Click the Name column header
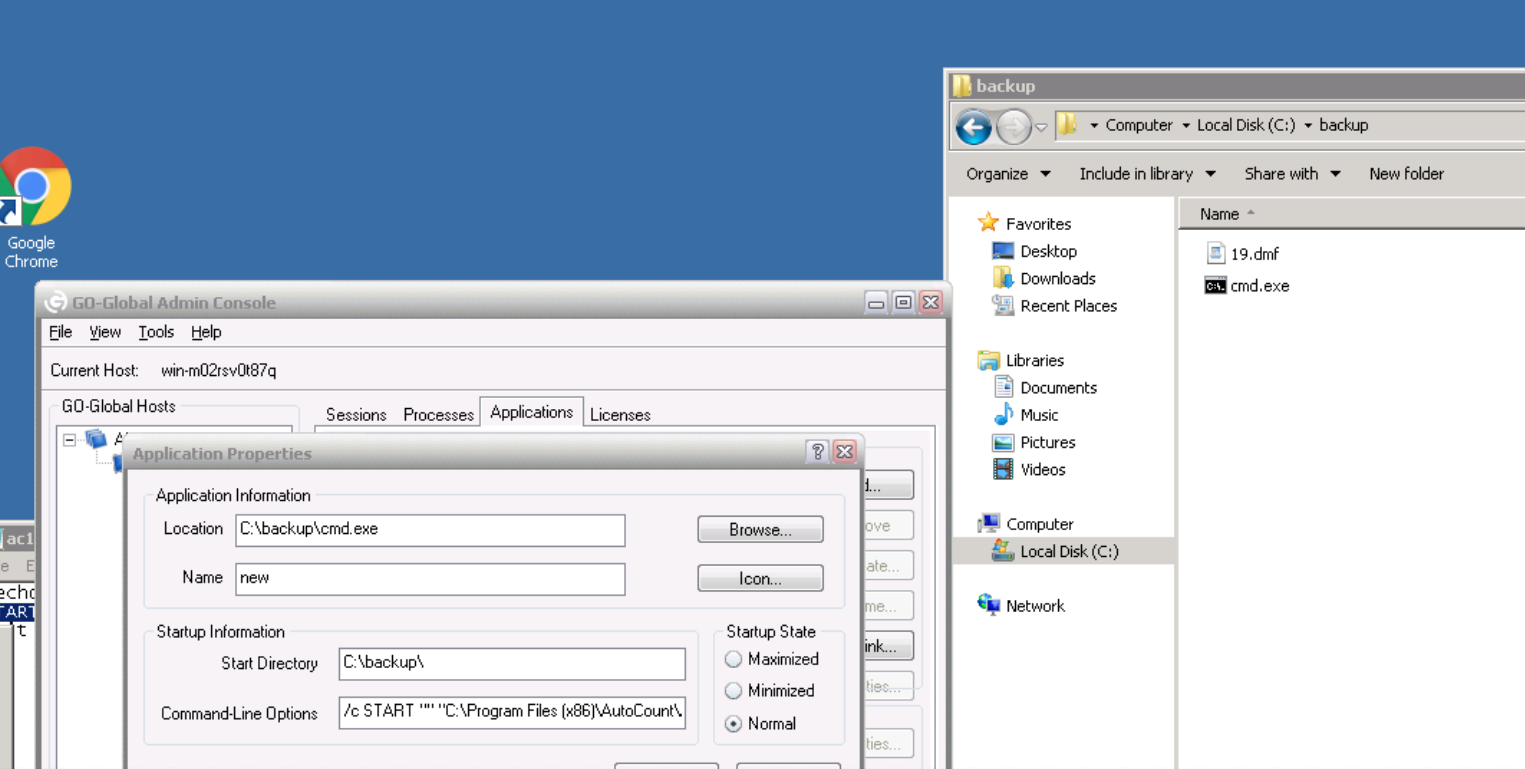Screen dimensions: 1525x769 coord(1219,214)
